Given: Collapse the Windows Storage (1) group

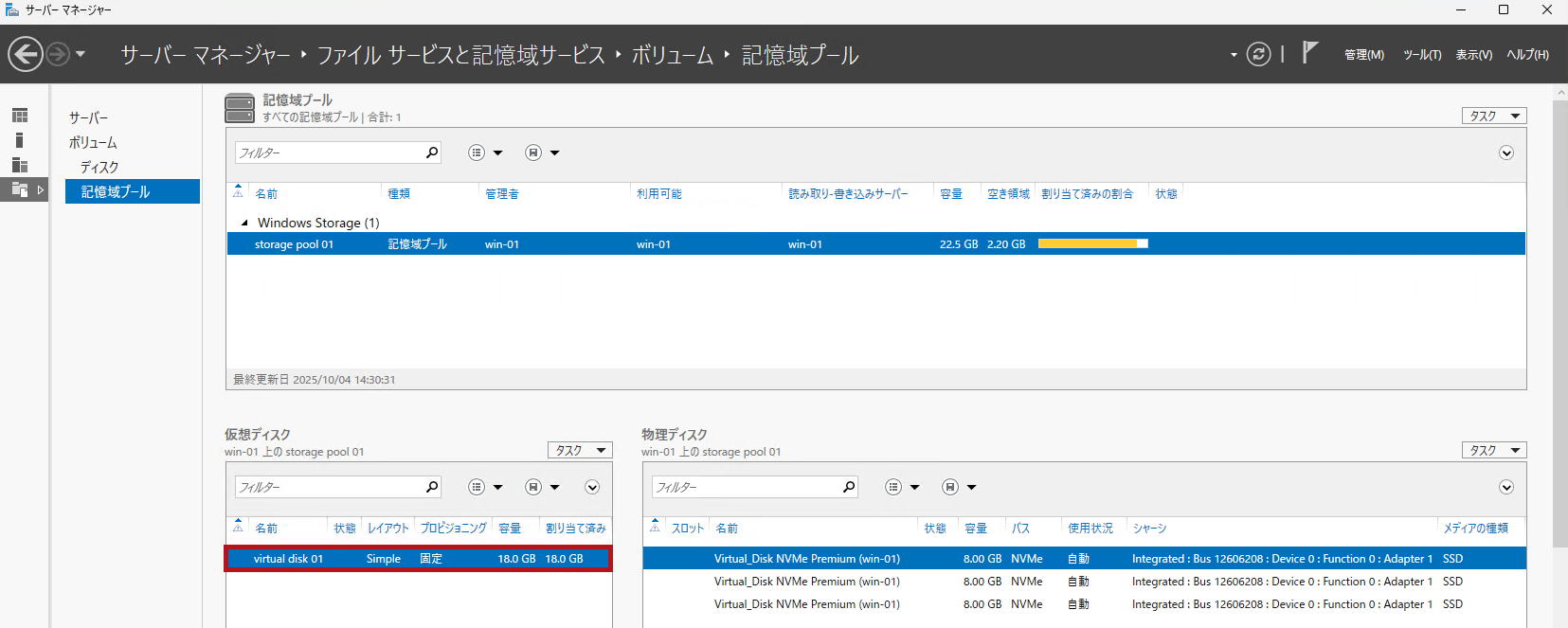Looking at the screenshot, I should tap(244, 224).
